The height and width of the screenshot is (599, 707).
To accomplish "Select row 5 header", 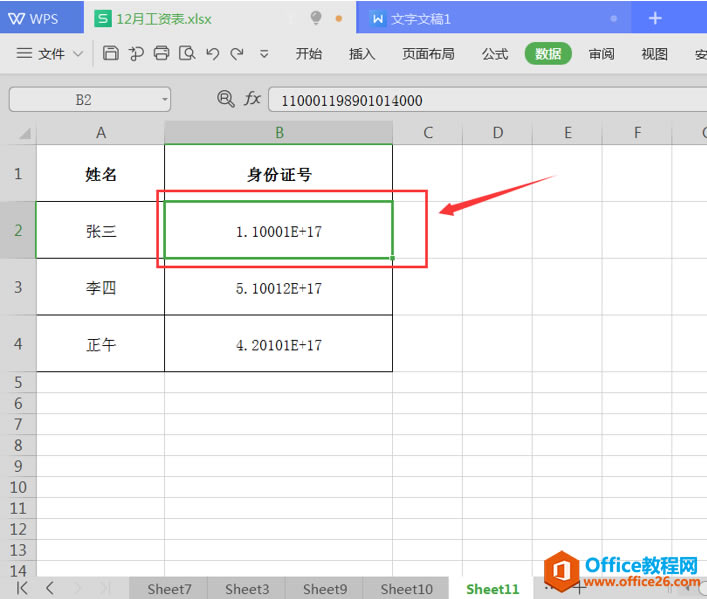I will point(18,382).
